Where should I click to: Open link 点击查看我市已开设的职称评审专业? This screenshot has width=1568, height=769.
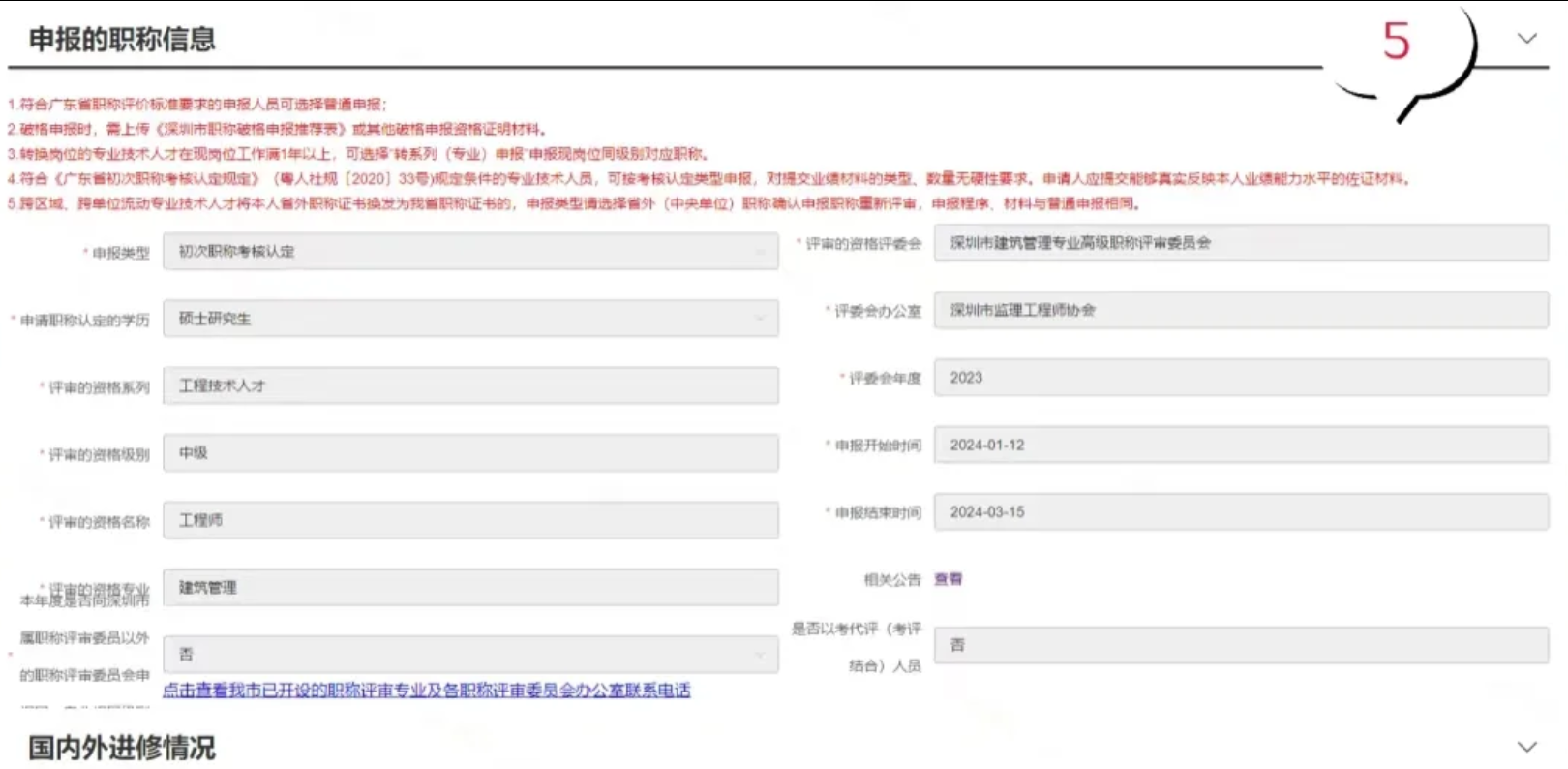(426, 691)
